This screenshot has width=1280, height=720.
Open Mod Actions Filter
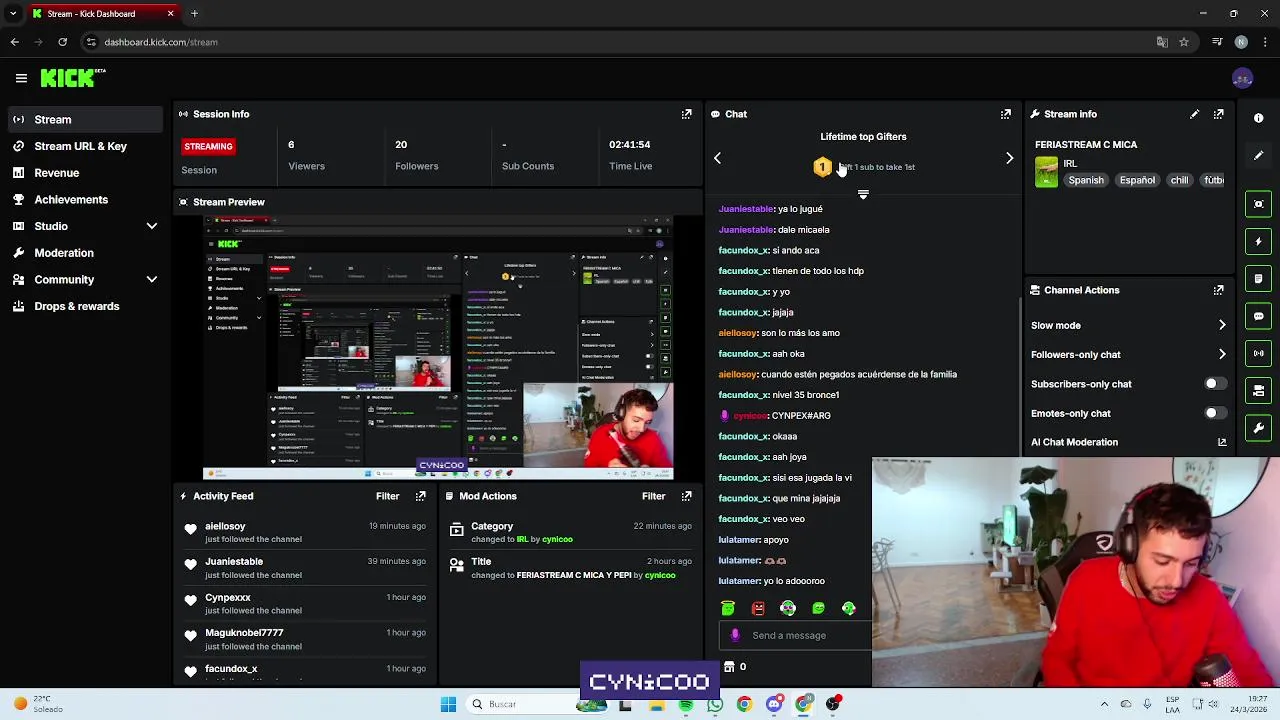click(x=654, y=496)
